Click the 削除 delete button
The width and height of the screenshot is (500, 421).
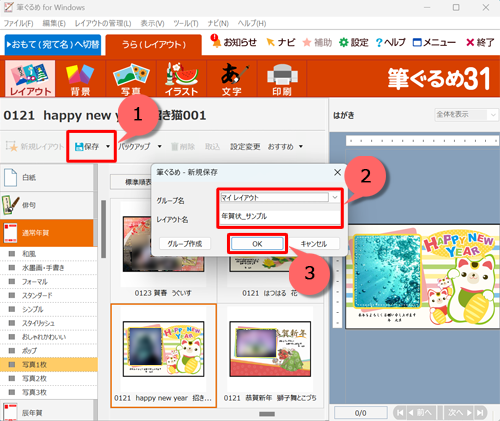(183, 146)
